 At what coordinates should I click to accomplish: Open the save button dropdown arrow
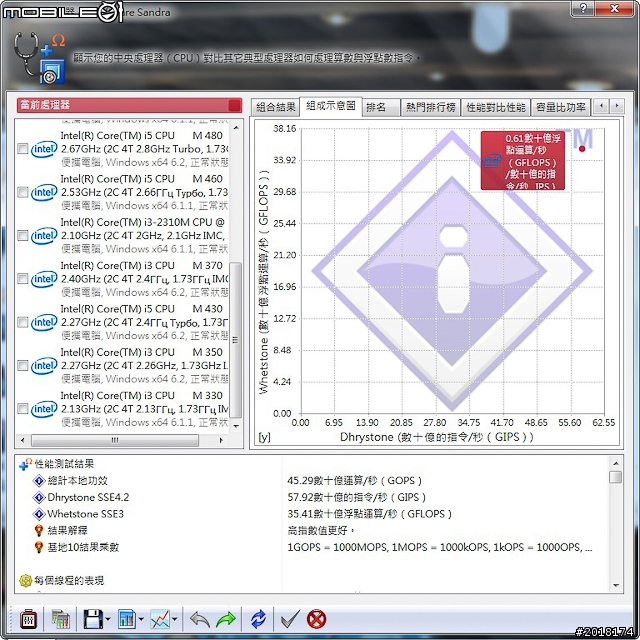coord(108,620)
